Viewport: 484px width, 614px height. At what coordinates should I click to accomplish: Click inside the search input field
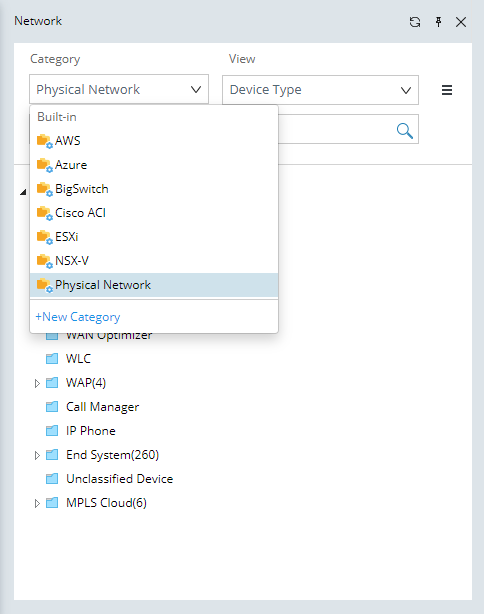337,129
